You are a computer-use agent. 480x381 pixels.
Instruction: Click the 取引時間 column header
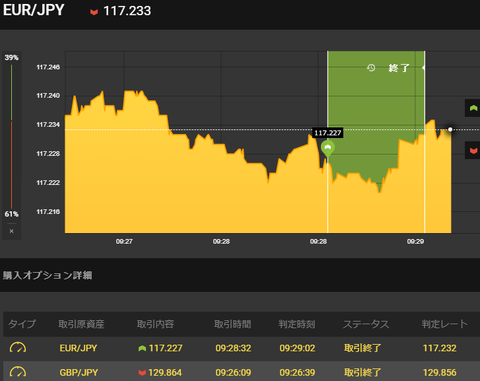click(x=233, y=324)
